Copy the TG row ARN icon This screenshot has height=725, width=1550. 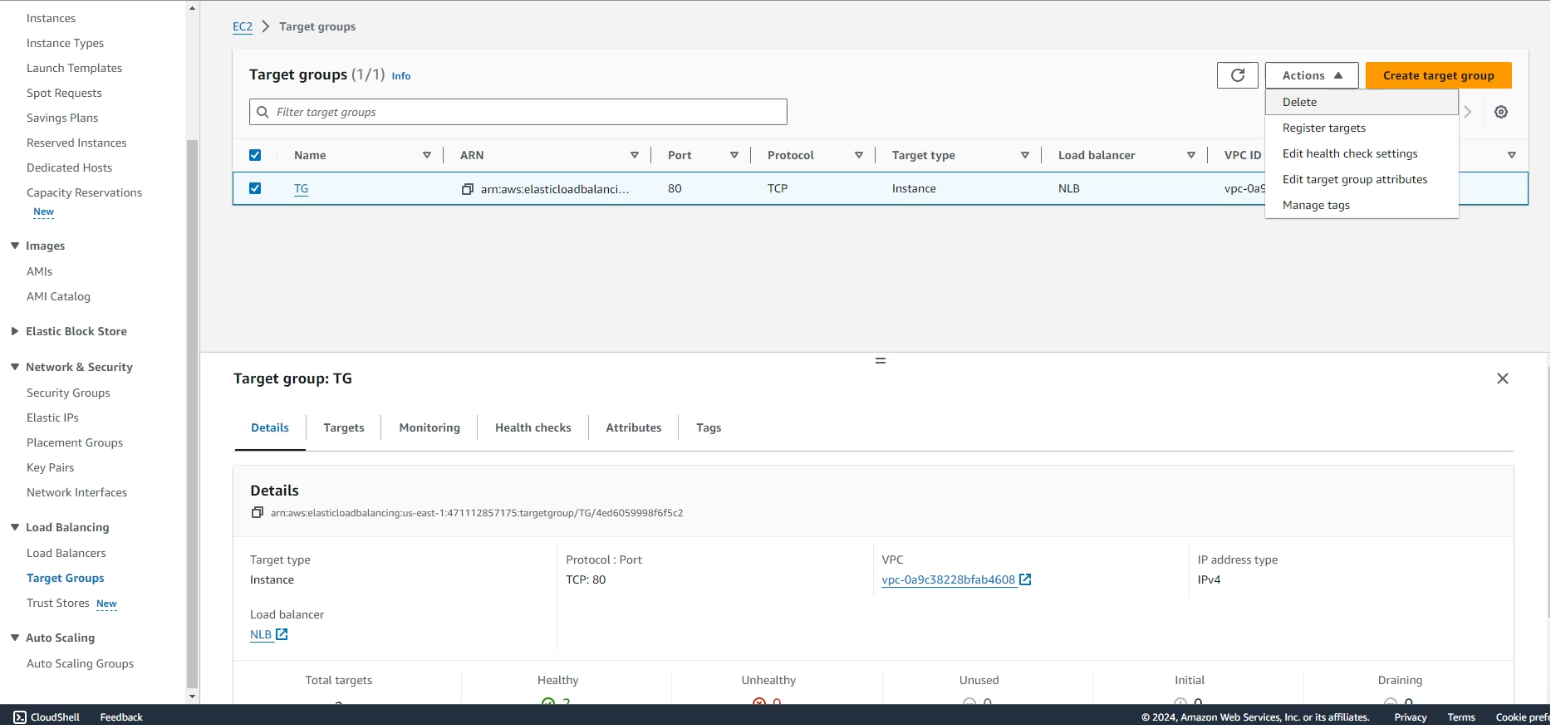pos(467,189)
